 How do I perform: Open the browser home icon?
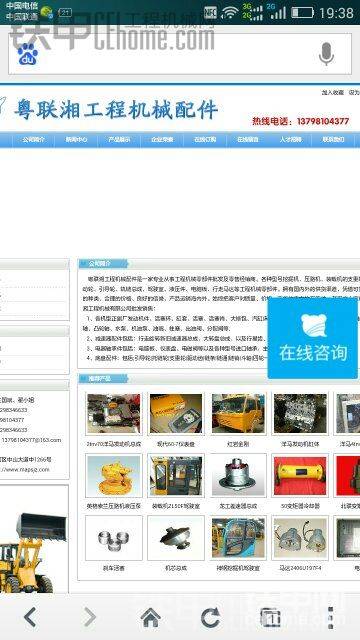150,617
